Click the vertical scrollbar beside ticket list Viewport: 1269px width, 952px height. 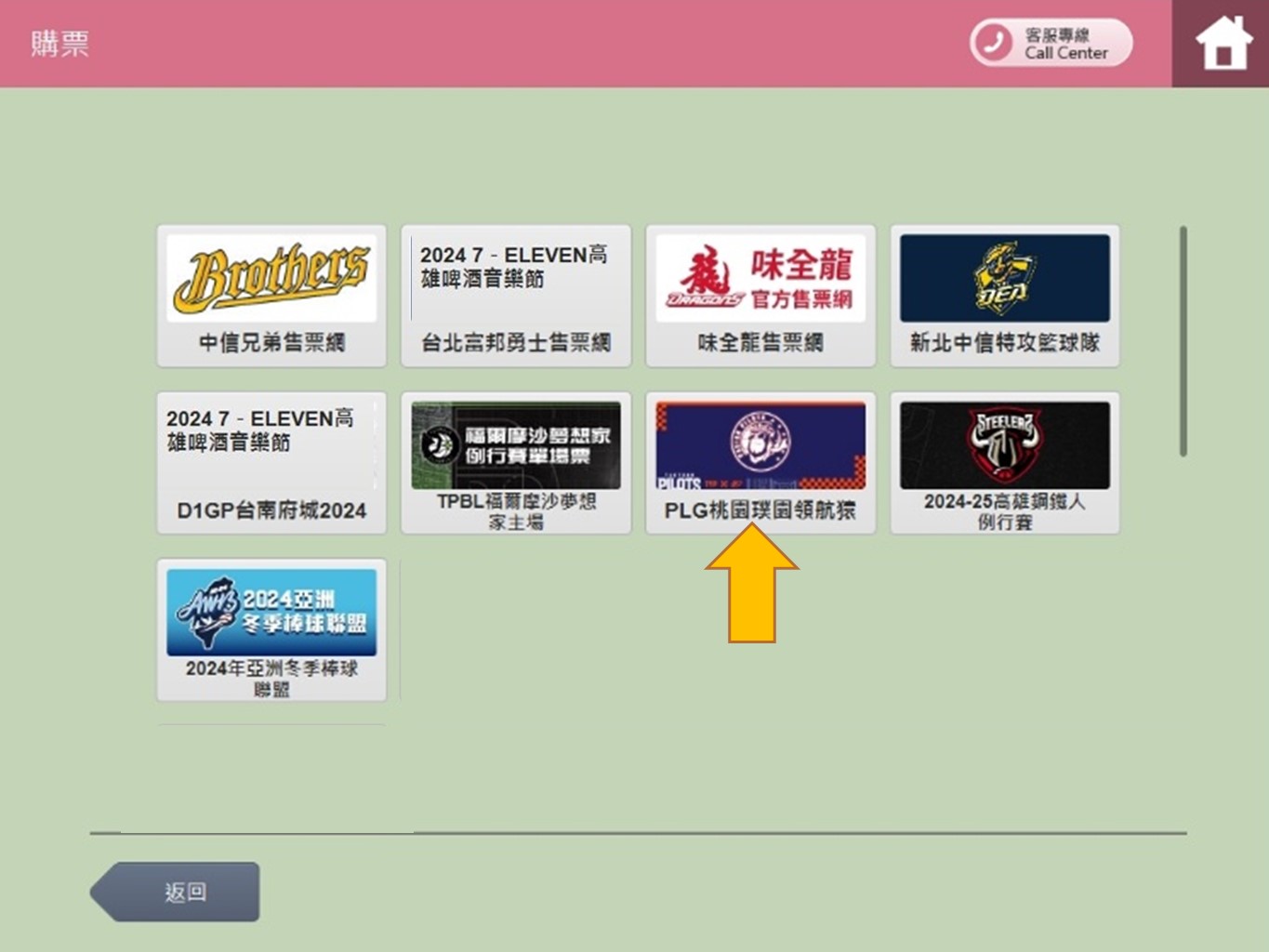1183,341
